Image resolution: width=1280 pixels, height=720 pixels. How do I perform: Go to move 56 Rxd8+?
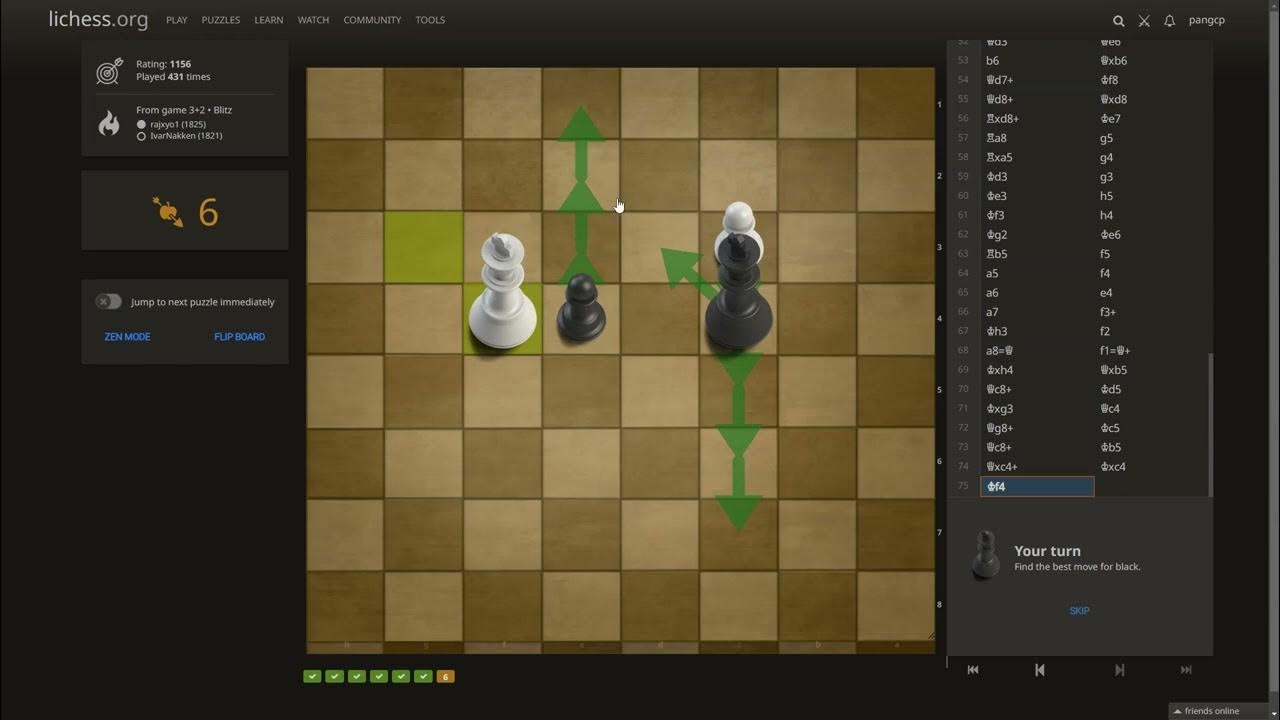click(x=1037, y=119)
